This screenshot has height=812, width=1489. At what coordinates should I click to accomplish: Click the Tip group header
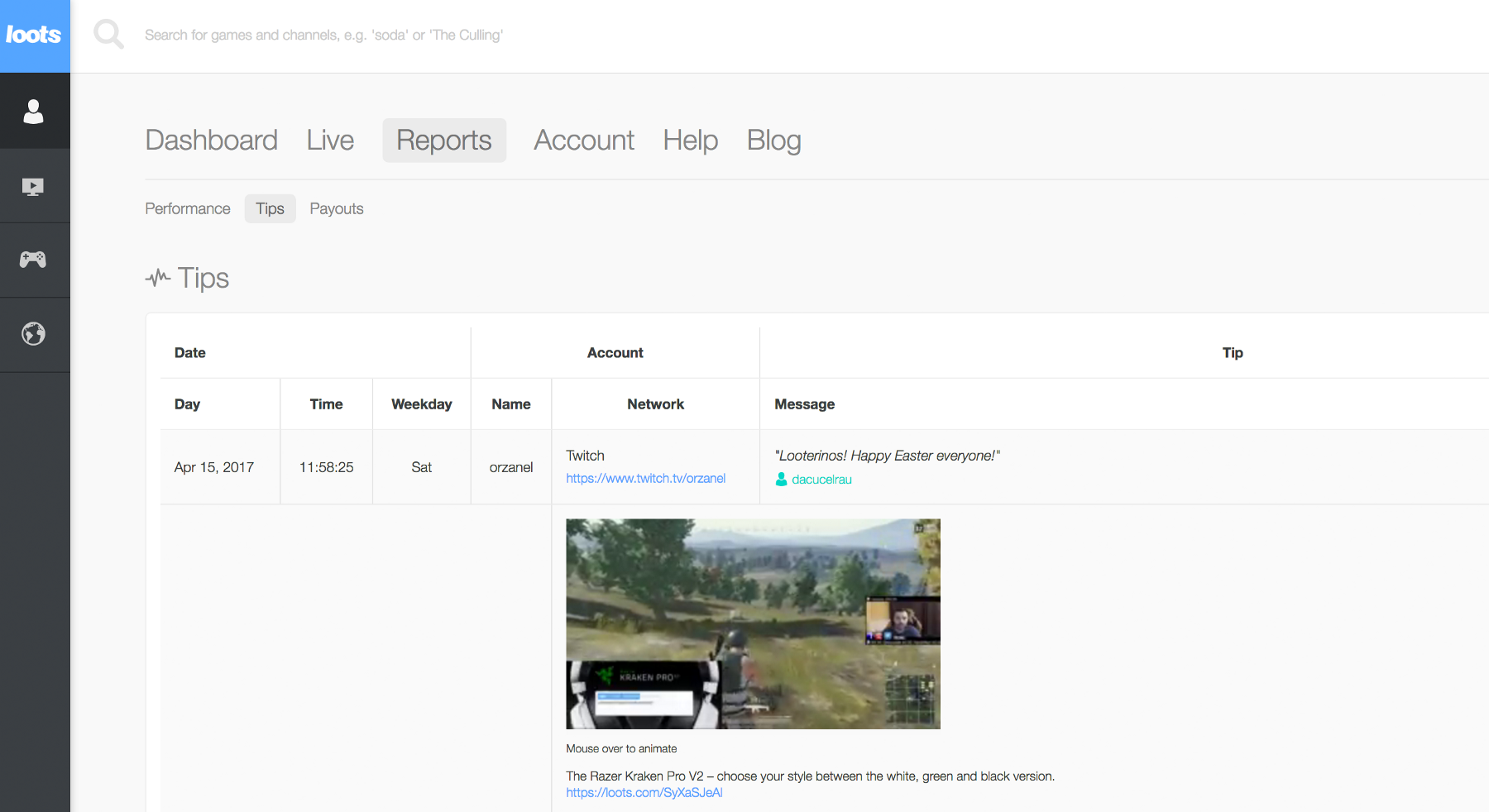[x=1233, y=353]
